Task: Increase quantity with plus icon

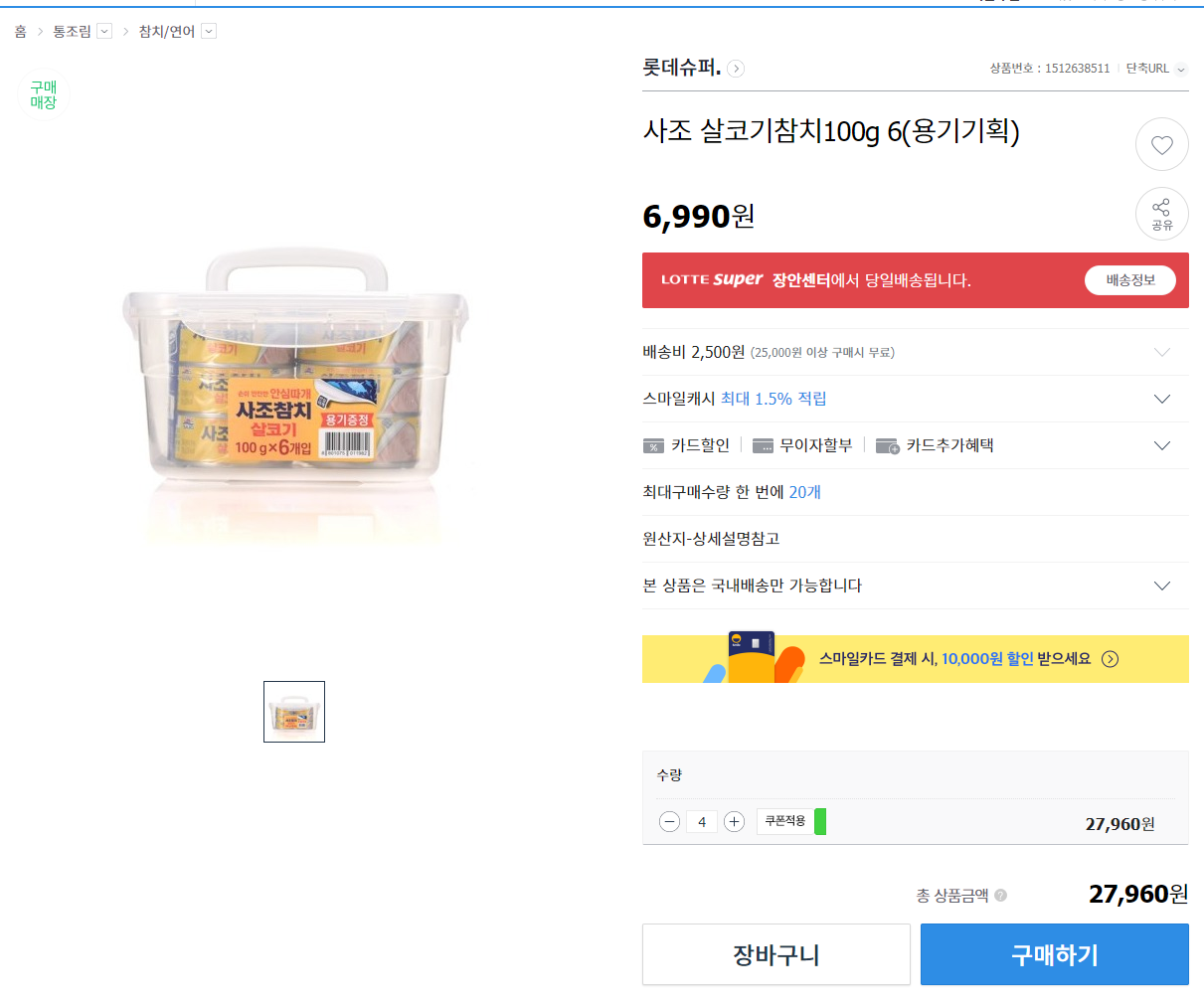Action: tap(735, 822)
